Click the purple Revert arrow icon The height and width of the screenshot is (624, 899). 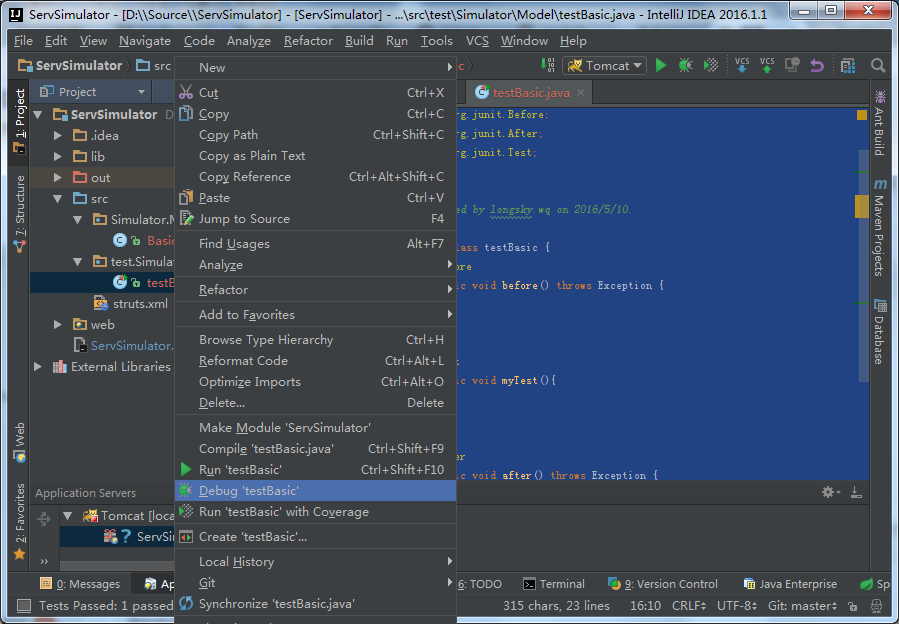click(817, 65)
